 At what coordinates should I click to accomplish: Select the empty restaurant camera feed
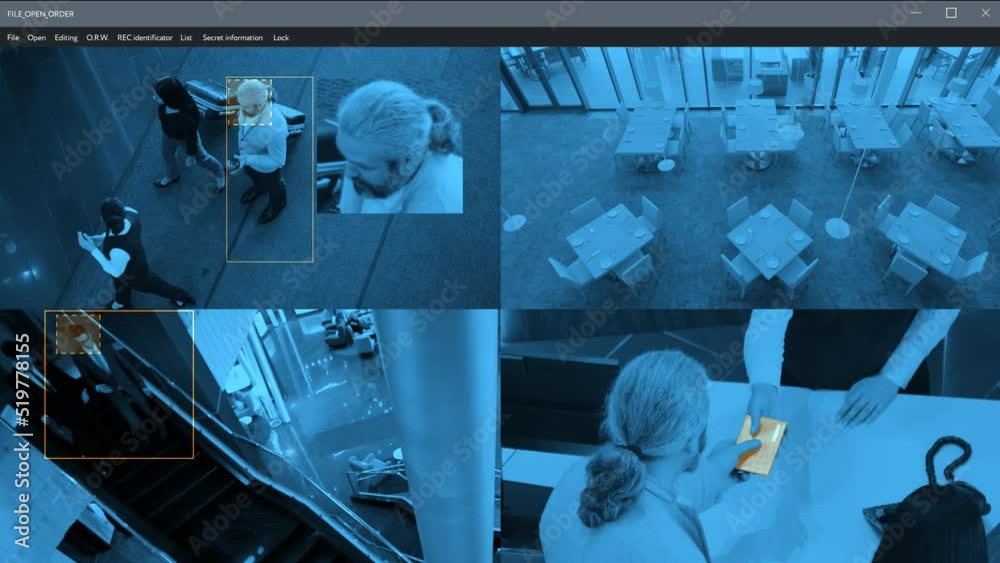pos(750,178)
